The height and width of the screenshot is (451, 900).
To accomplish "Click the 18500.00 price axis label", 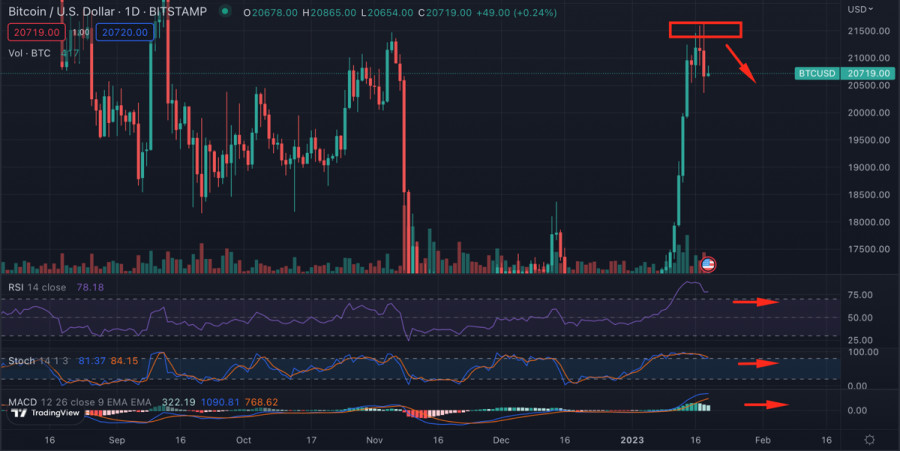I will 868,195.
